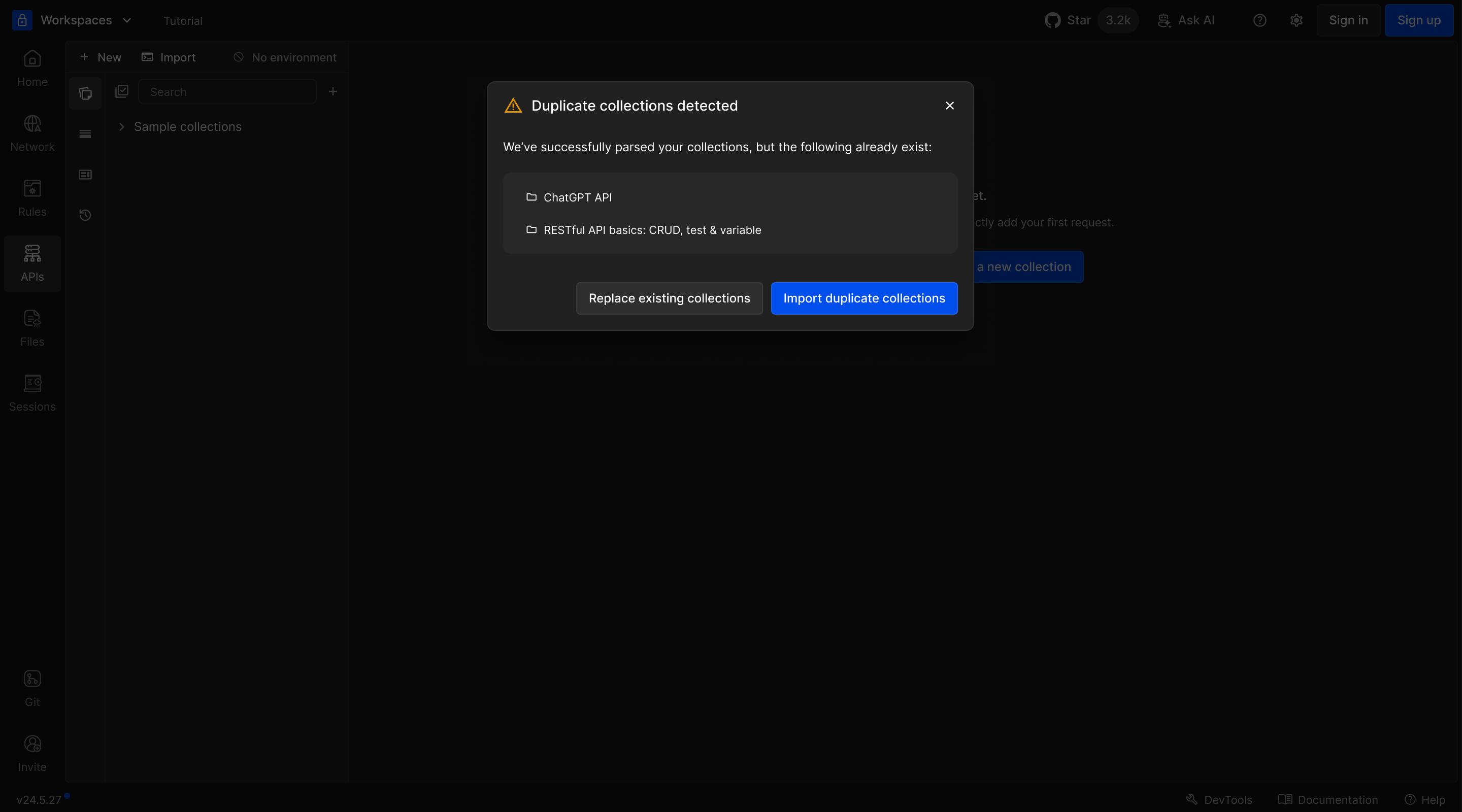Viewport: 1462px width, 812px height.
Task: Open the Rules section in sidebar
Action: tap(32, 198)
